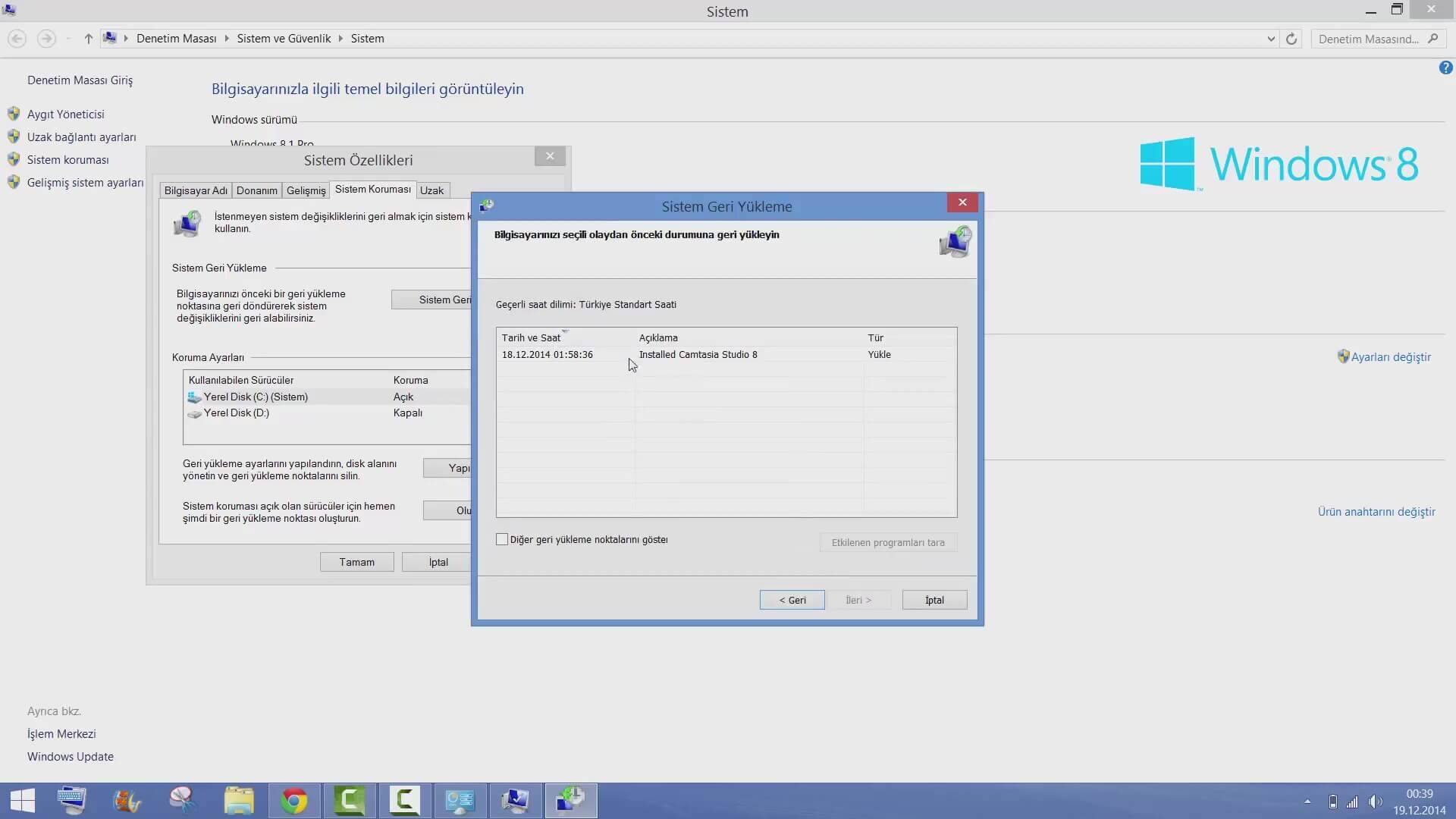Click the System Restore taskbar icon

570,801
